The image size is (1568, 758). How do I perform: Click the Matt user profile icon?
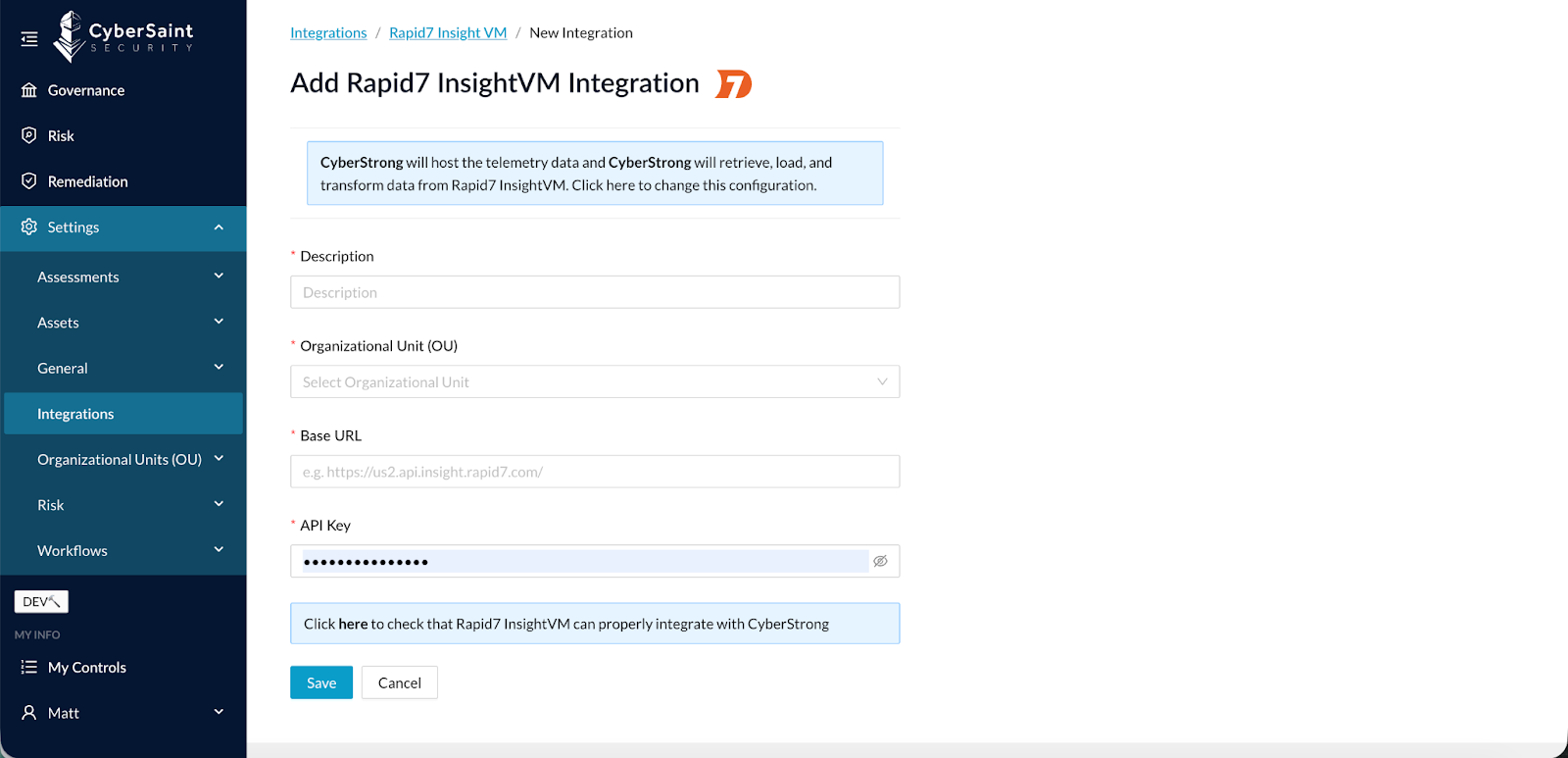pyautogui.click(x=29, y=713)
